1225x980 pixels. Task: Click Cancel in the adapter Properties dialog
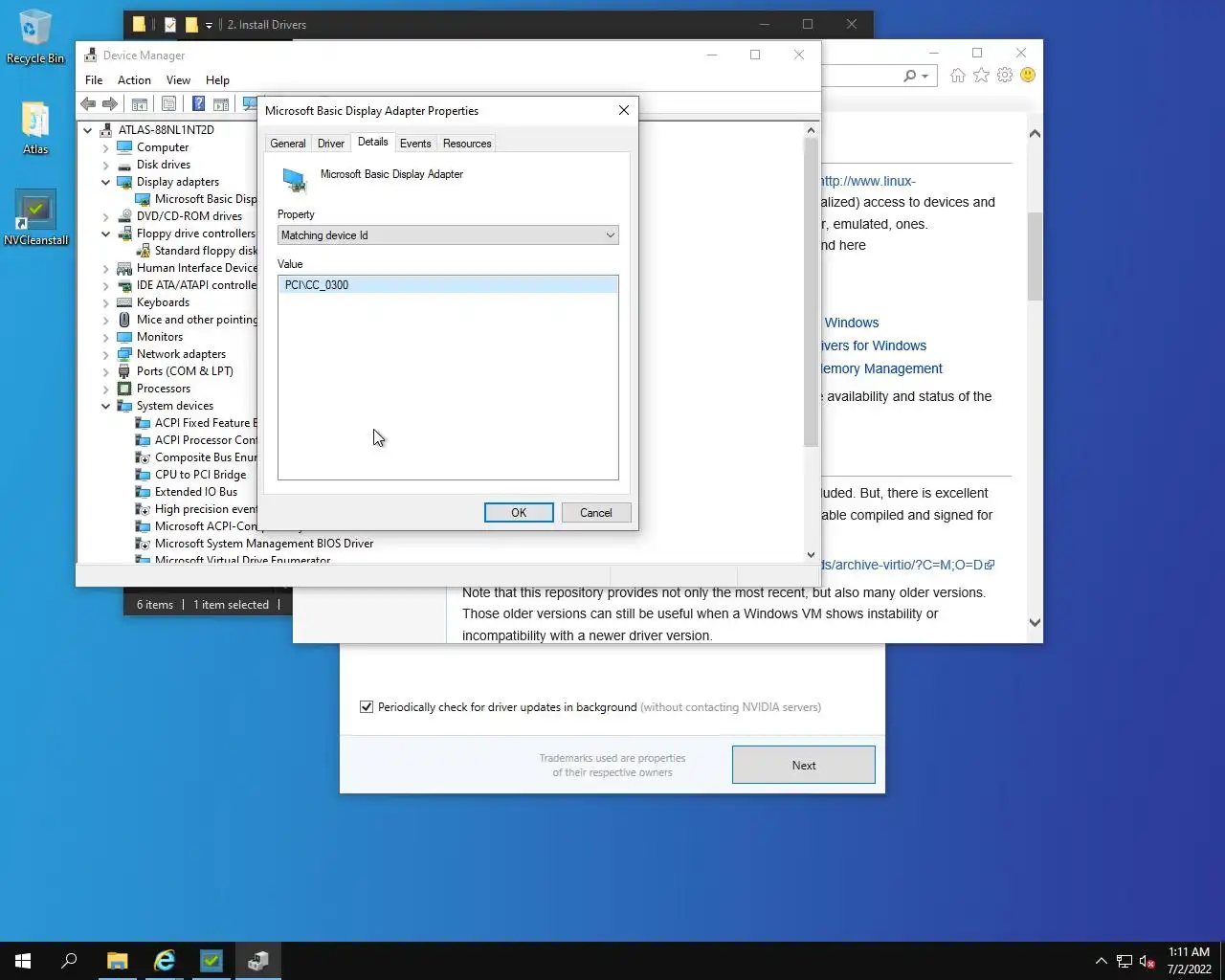[595, 513]
